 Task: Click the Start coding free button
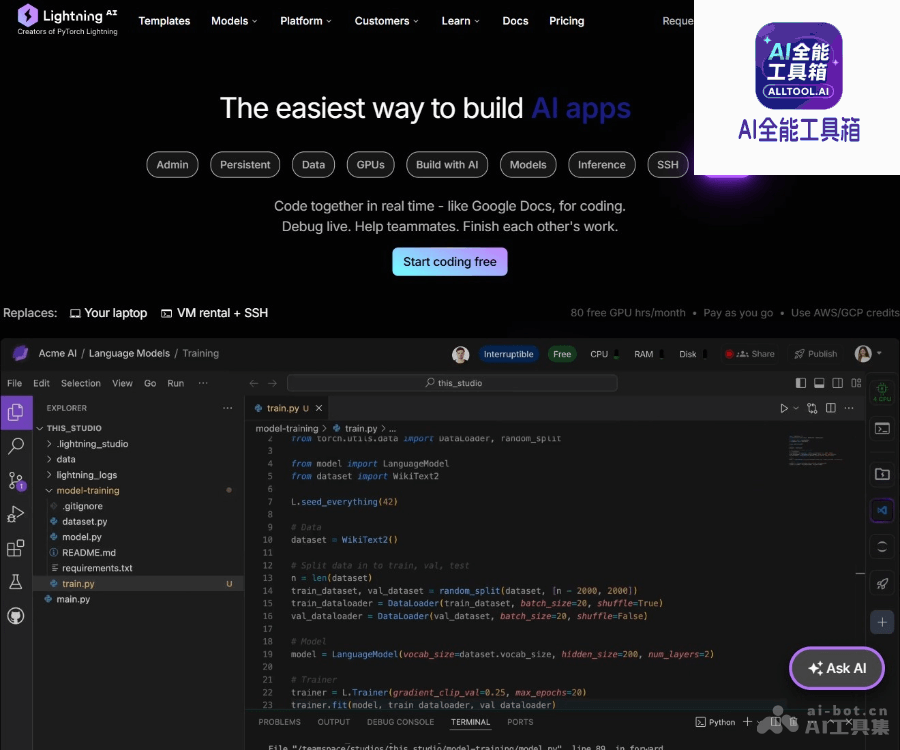(x=450, y=262)
